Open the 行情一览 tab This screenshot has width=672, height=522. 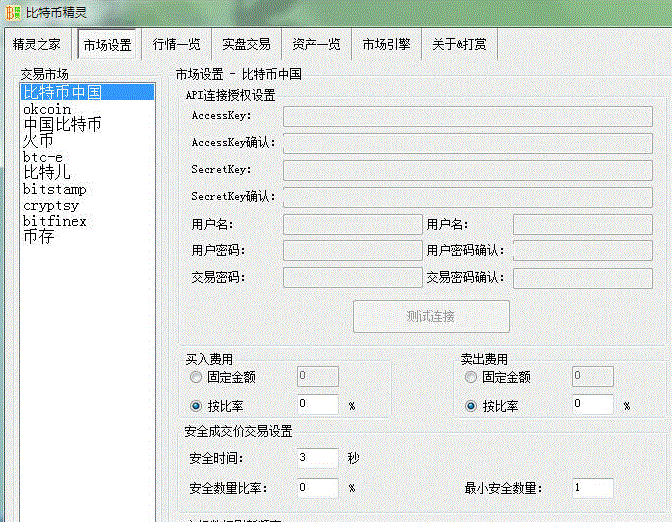pos(176,45)
